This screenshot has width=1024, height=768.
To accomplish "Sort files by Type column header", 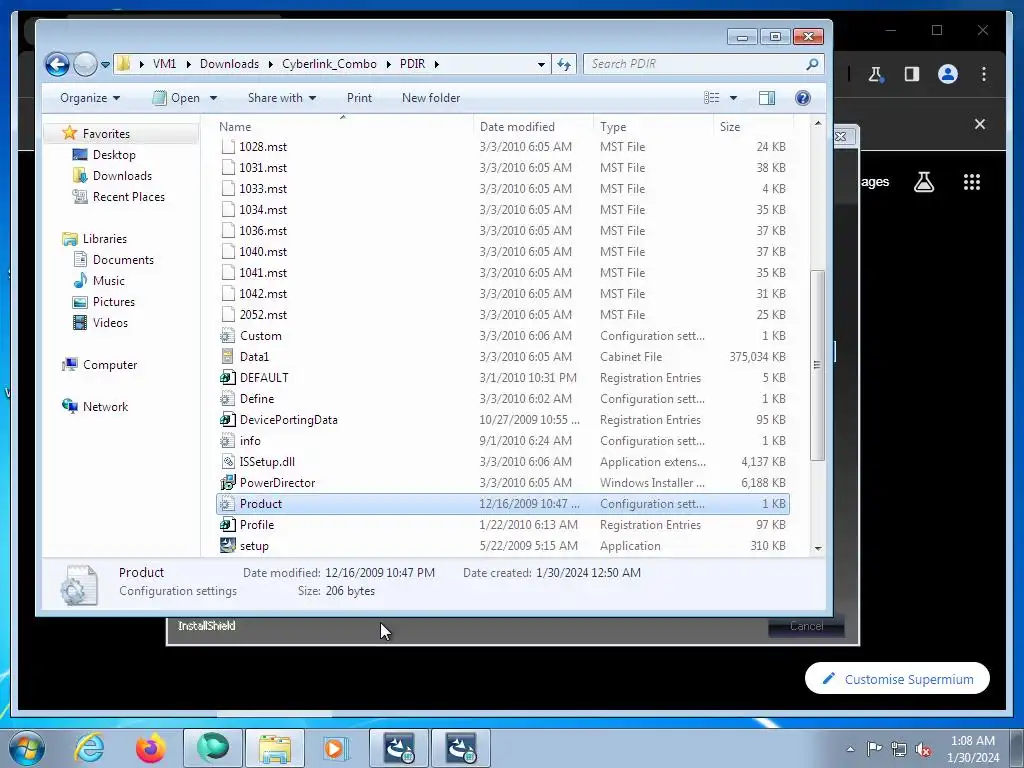I will coord(613,127).
